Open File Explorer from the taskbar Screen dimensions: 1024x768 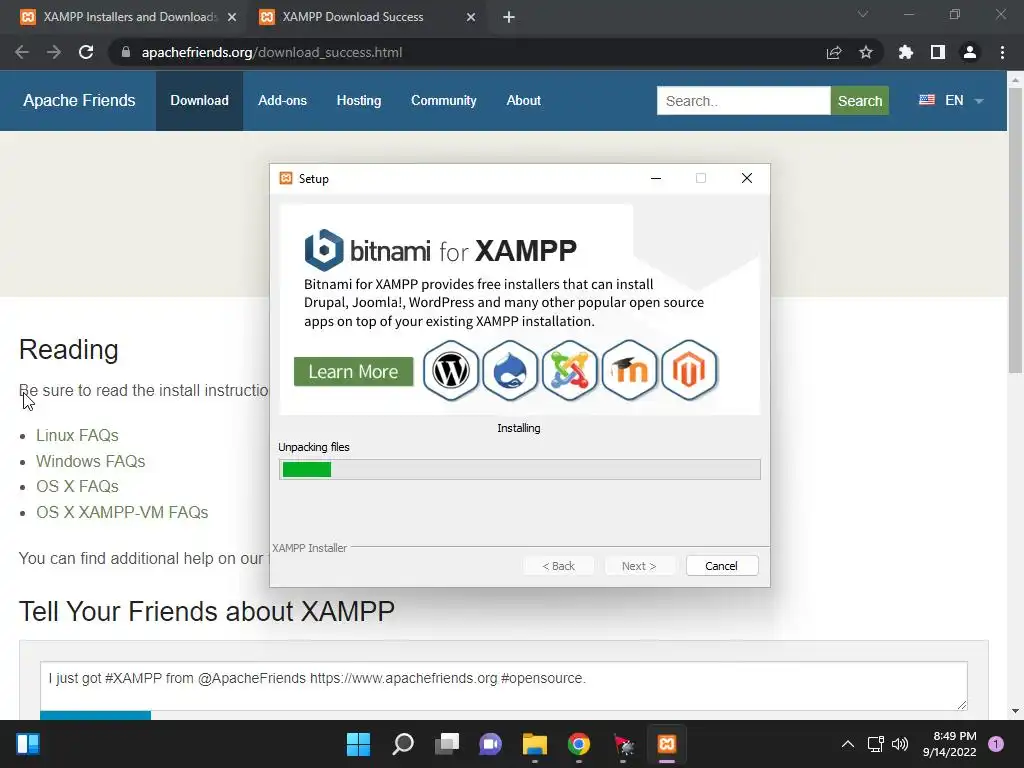click(x=534, y=744)
